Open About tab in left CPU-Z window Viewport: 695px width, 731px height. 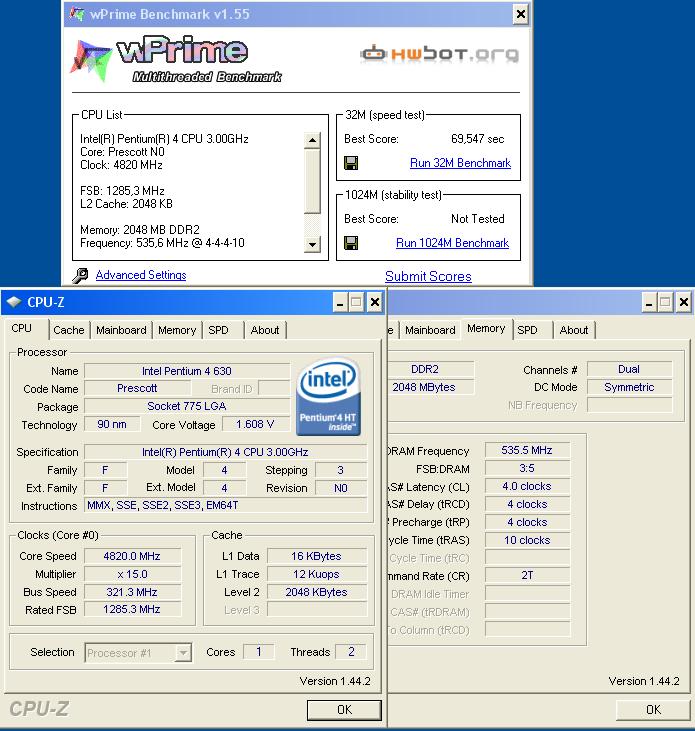[265, 330]
